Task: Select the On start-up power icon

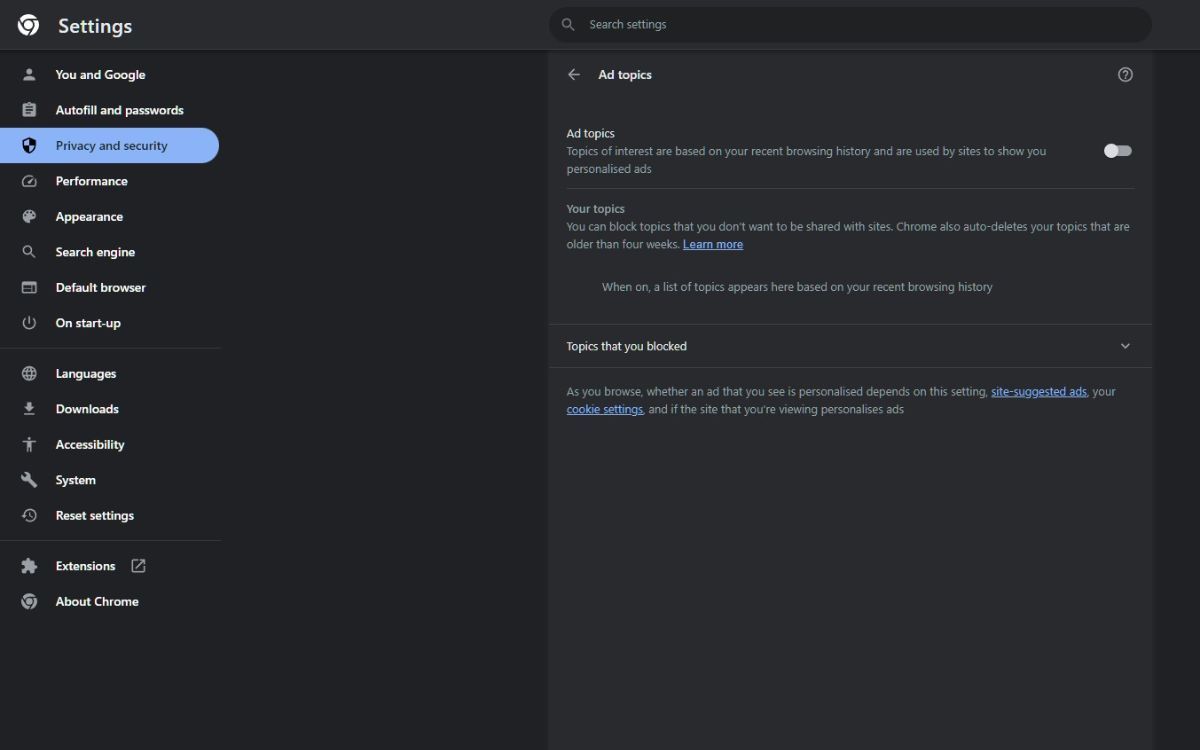Action: 29,322
